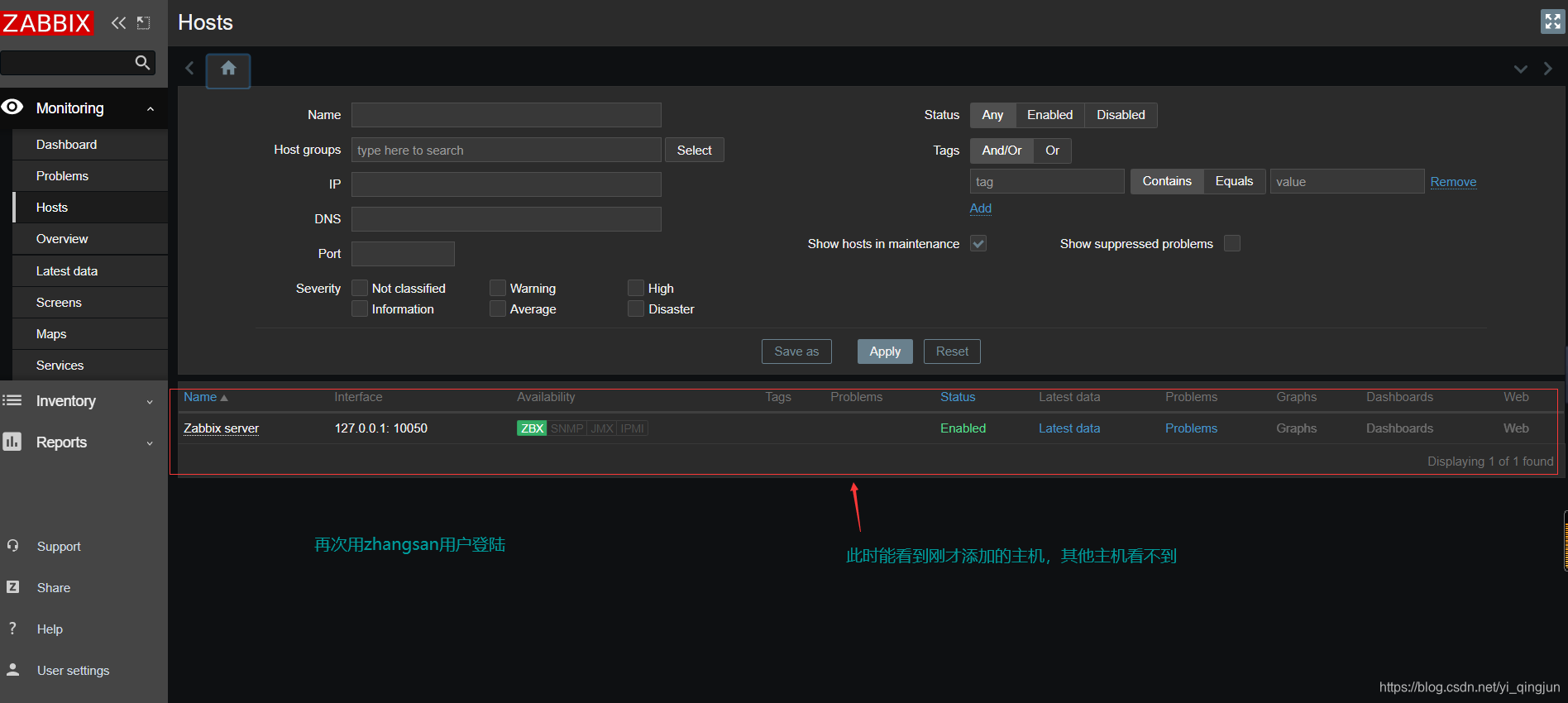Image resolution: width=1568 pixels, height=703 pixels.
Task: Click the ZBX availability badge
Action: [x=532, y=428]
